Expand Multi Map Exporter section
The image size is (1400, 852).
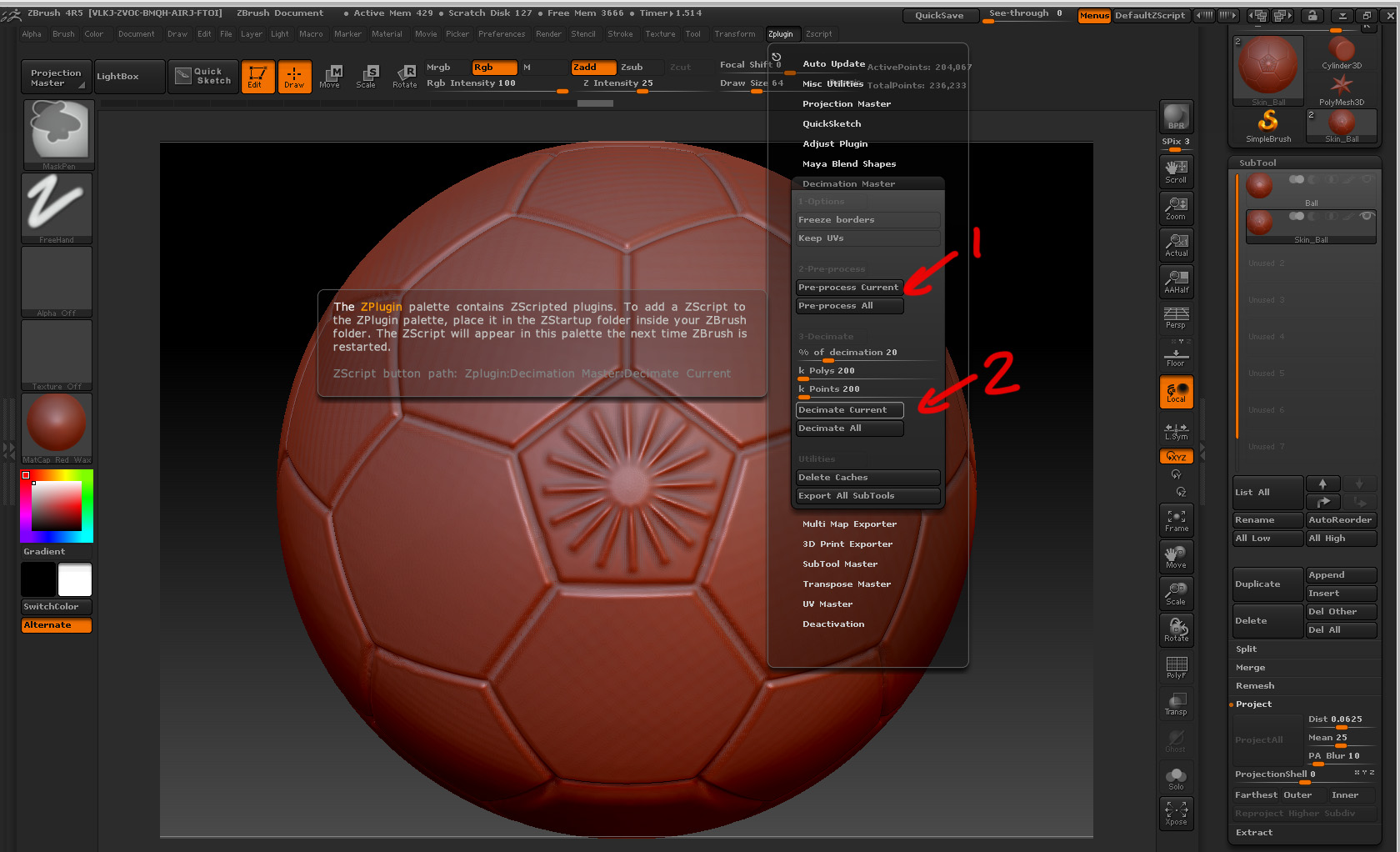[849, 524]
